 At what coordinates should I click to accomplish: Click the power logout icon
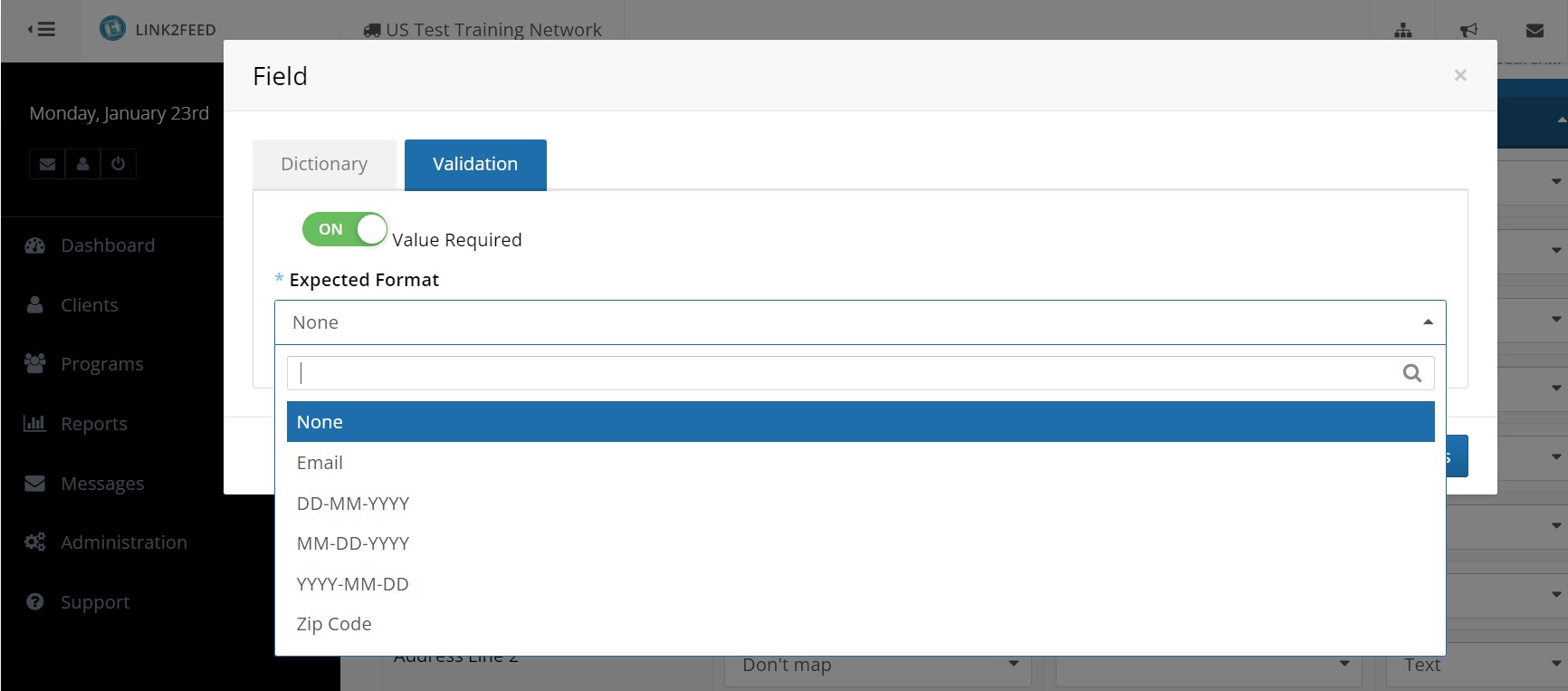point(118,164)
